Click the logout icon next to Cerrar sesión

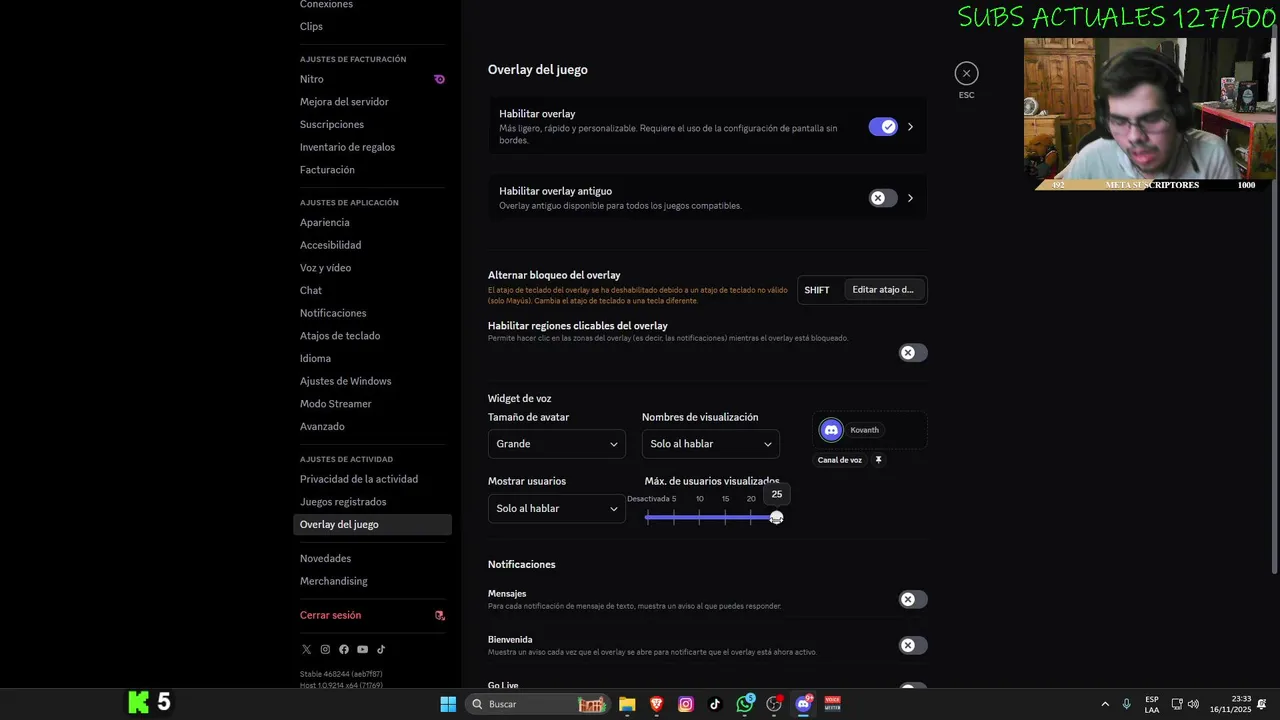point(439,615)
